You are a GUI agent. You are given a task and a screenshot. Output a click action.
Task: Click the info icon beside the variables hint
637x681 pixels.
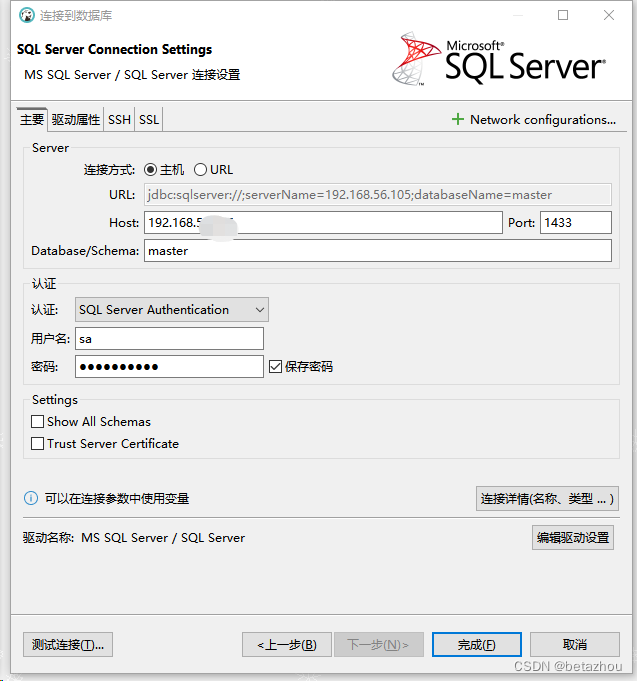click(x=30, y=498)
